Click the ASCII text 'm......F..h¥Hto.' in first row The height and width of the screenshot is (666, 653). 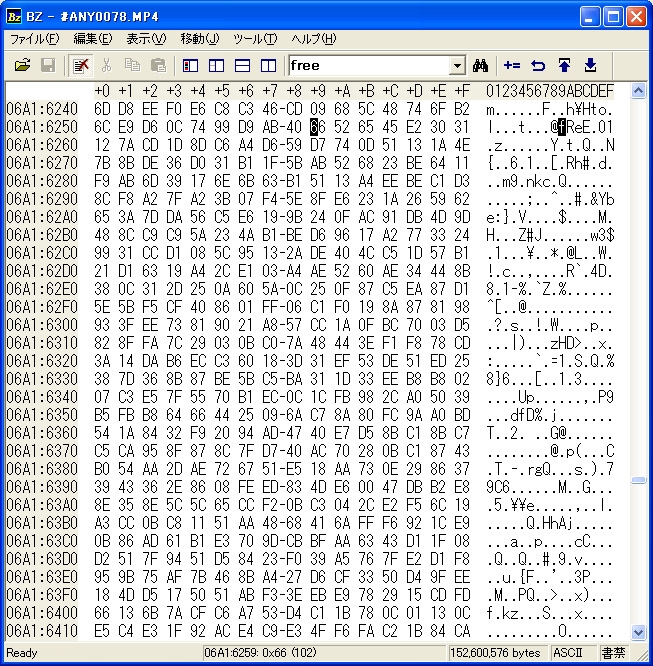click(549, 109)
